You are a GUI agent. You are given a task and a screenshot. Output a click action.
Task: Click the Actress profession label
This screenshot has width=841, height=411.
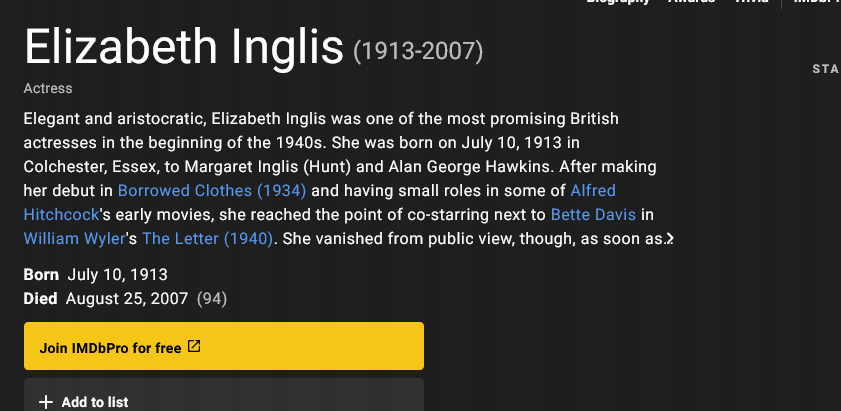click(48, 89)
